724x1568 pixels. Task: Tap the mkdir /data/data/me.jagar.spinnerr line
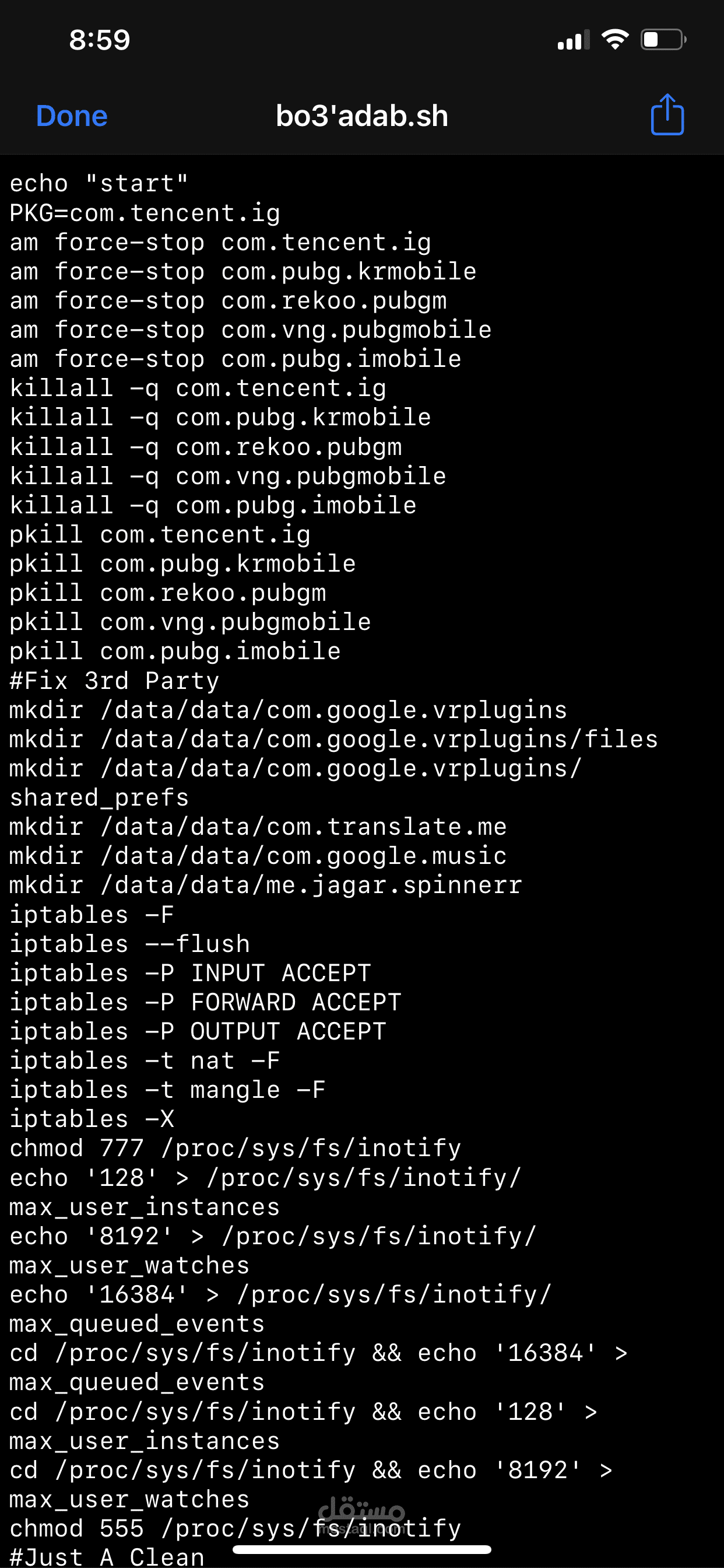(266, 885)
